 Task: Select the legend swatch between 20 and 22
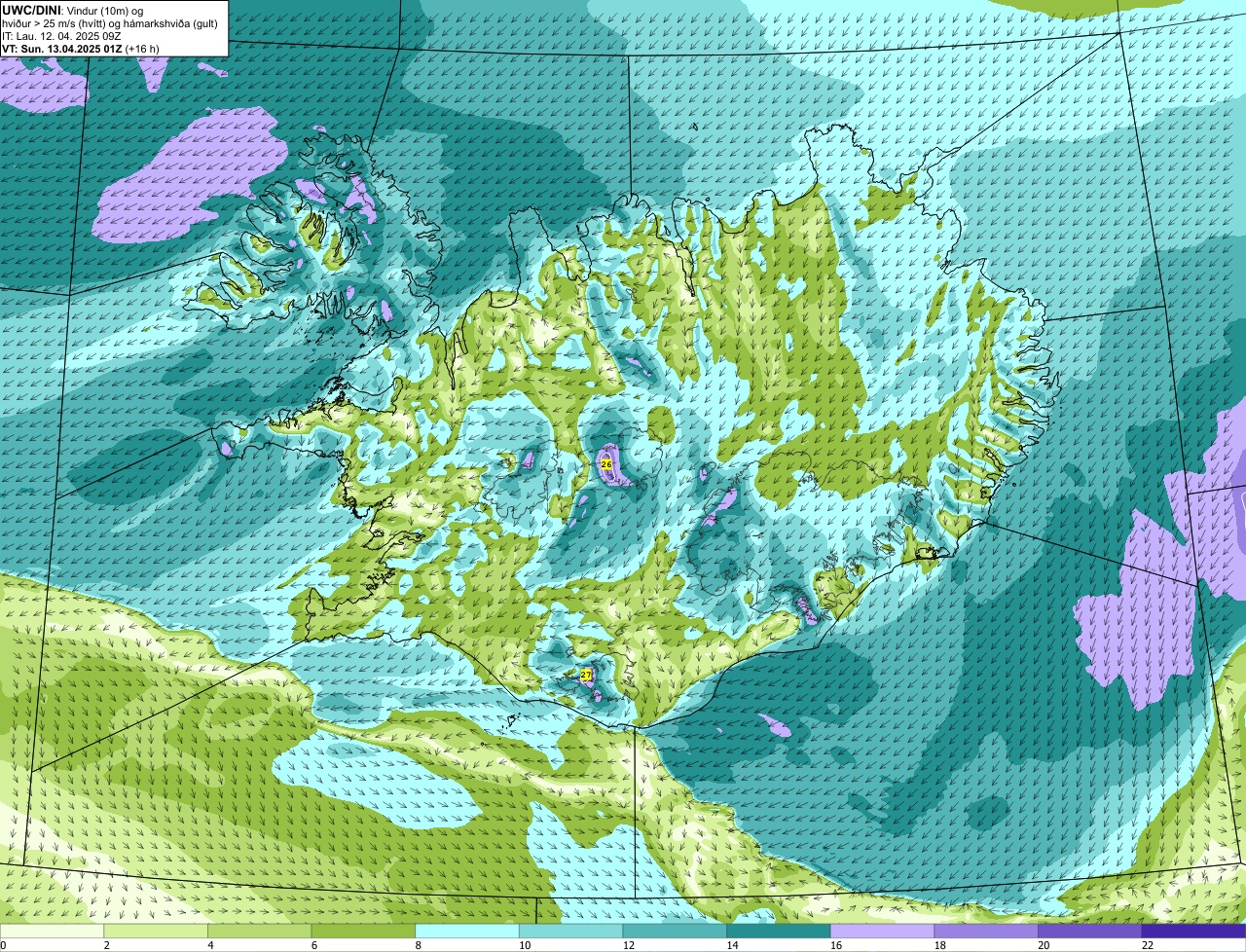click(1089, 932)
